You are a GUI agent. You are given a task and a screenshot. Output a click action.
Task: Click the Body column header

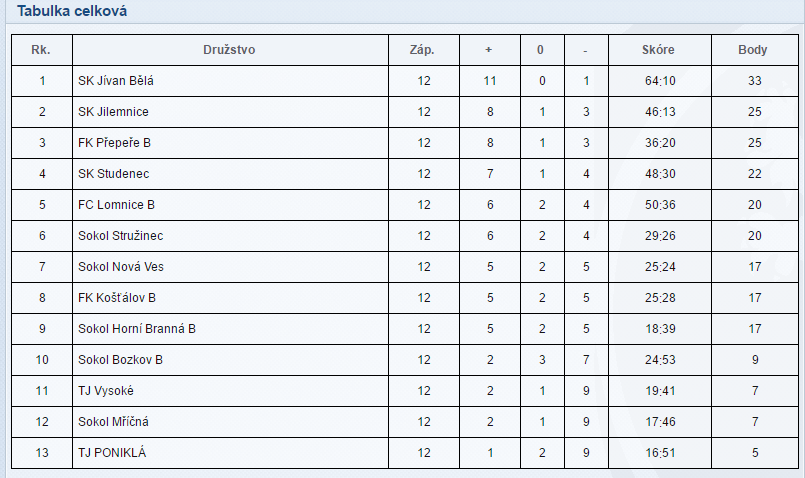point(753,50)
